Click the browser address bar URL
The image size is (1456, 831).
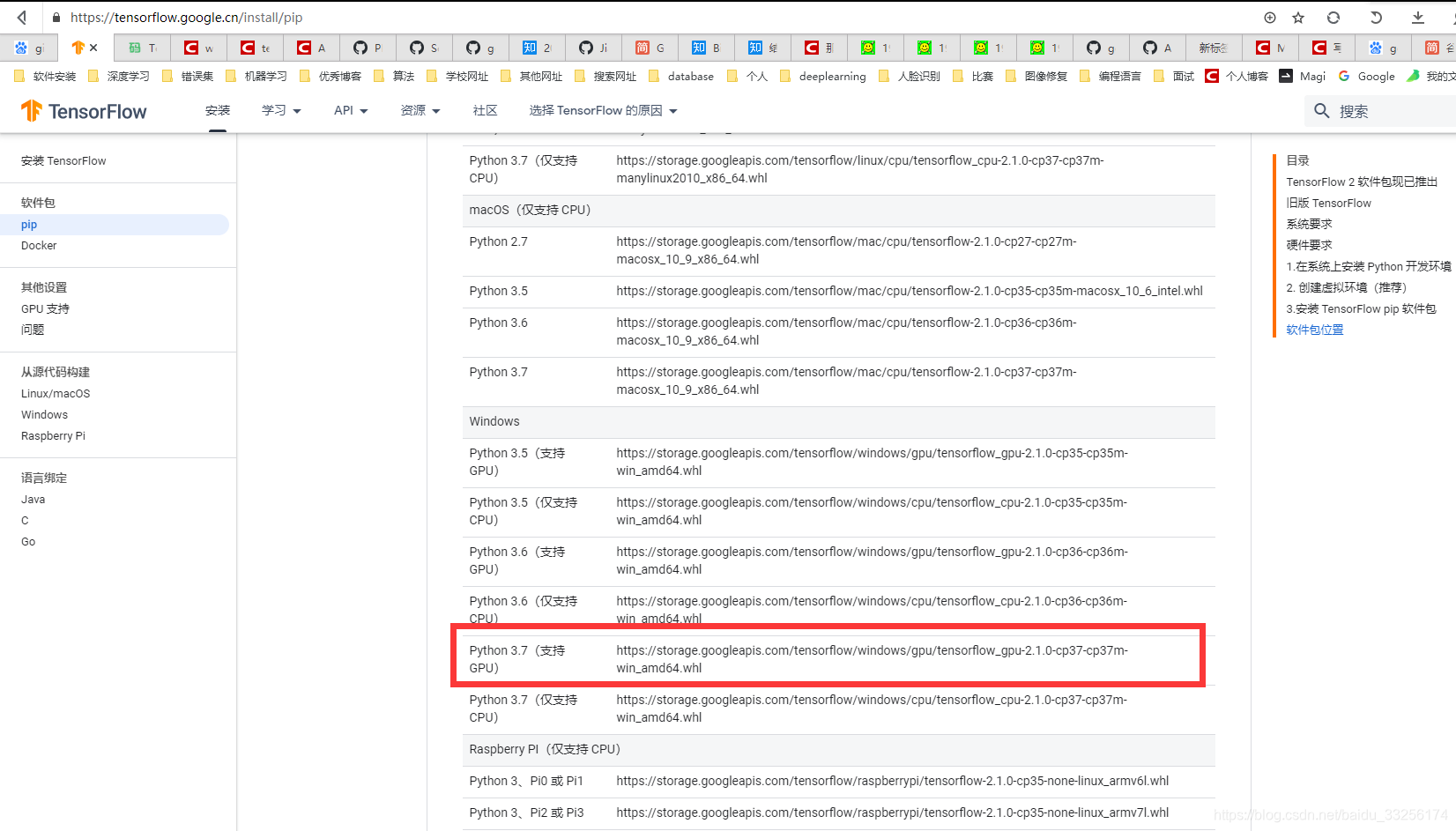pos(186,18)
